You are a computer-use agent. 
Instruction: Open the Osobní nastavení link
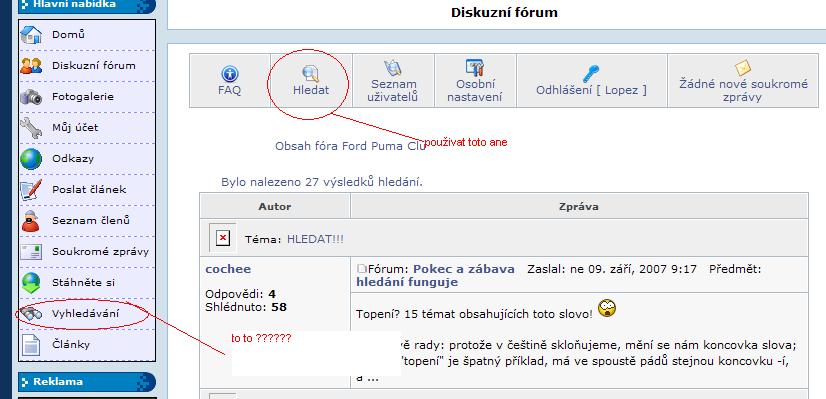[475, 91]
